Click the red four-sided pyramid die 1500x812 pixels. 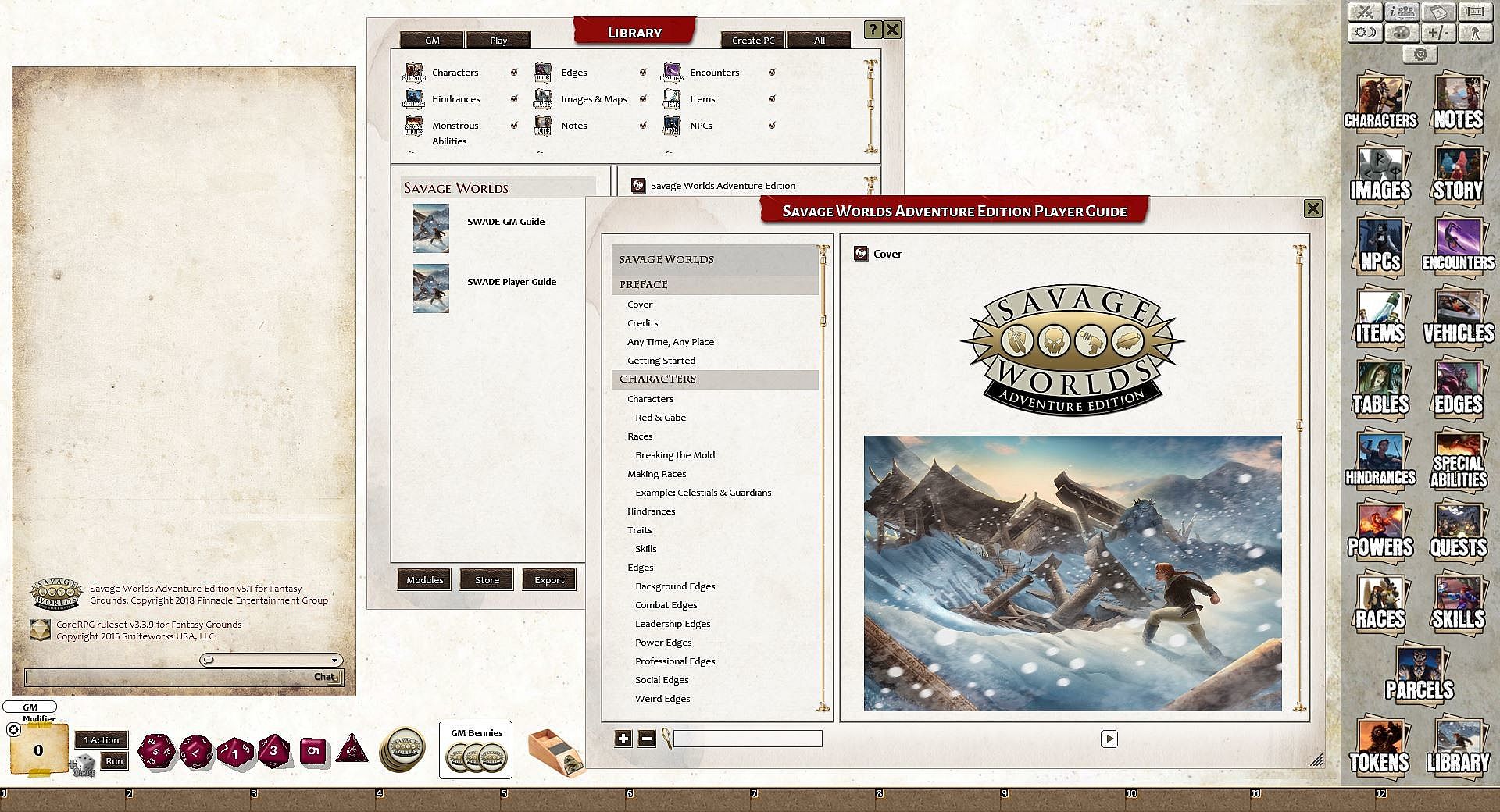coord(352,749)
